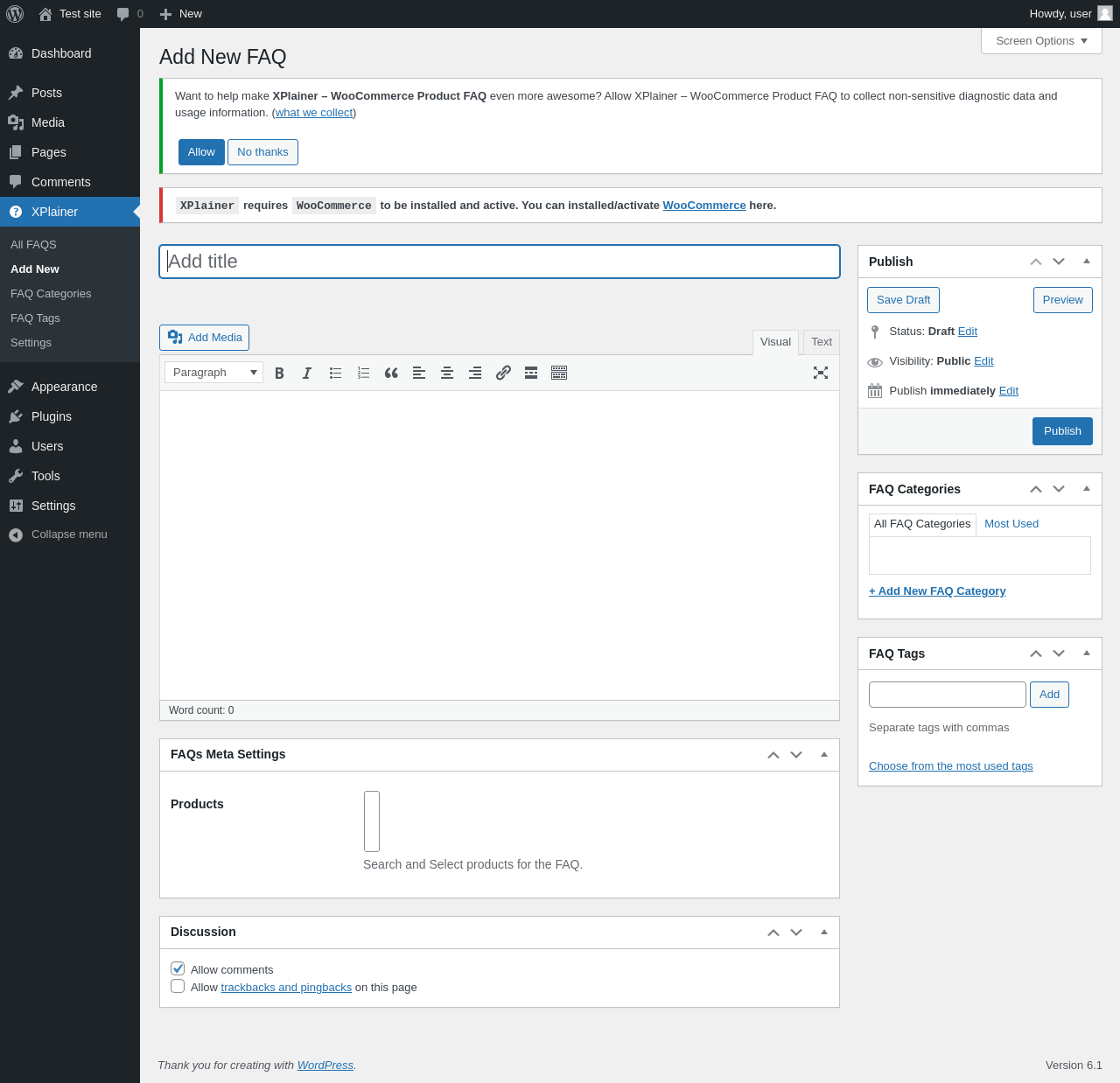Click the blue Publish button

pyautogui.click(x=1062, y=431)
